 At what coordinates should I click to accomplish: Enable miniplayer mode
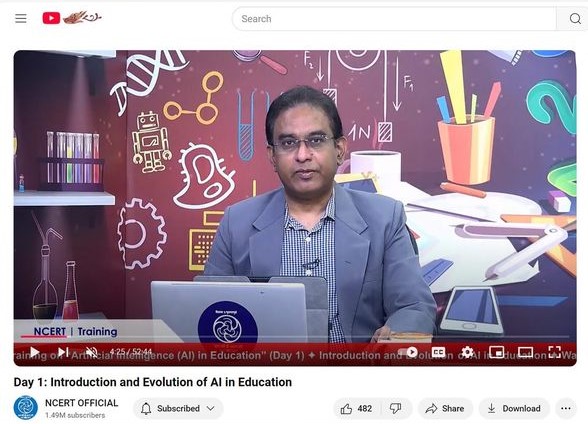[x=496, y=352]
